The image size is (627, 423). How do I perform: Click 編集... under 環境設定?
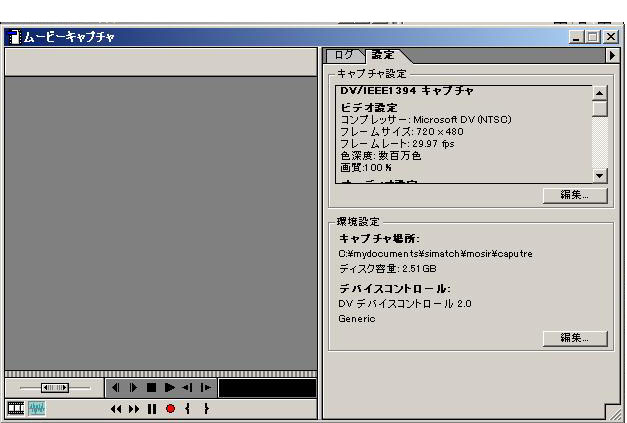(575, 338)
